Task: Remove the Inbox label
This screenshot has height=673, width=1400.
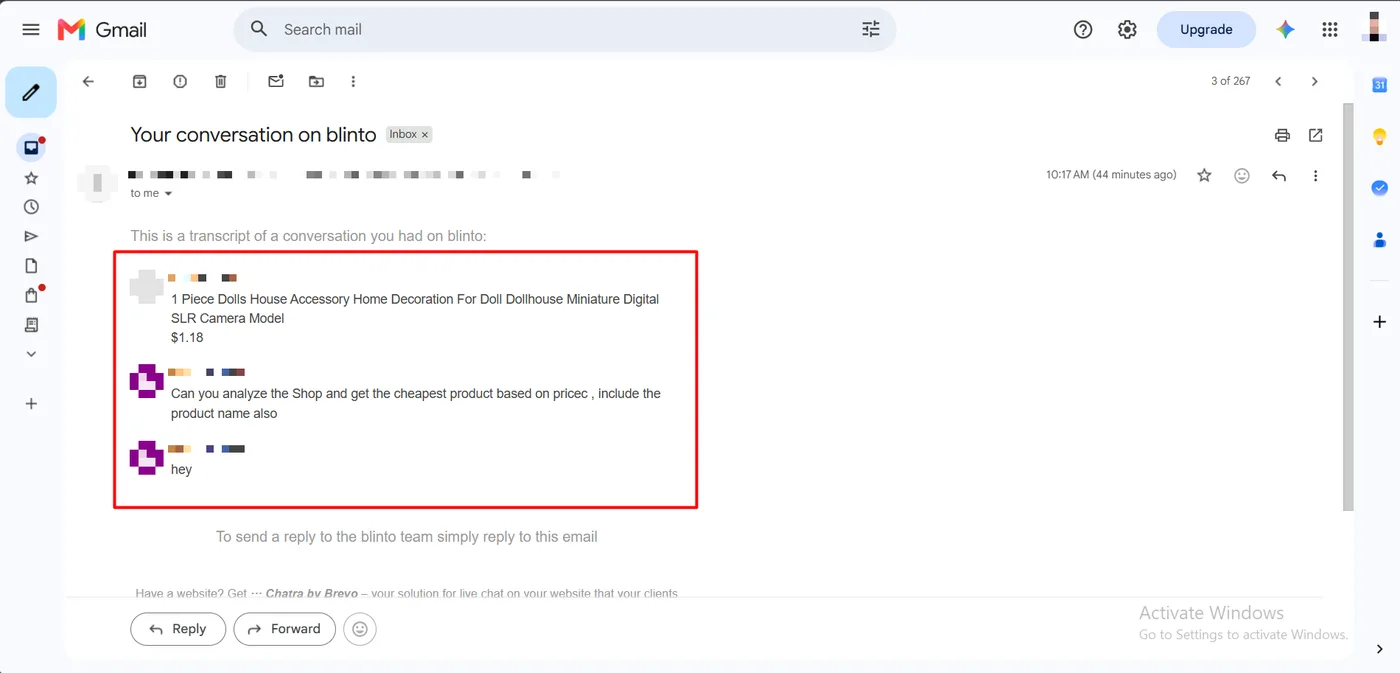Action: pos(425,135)
